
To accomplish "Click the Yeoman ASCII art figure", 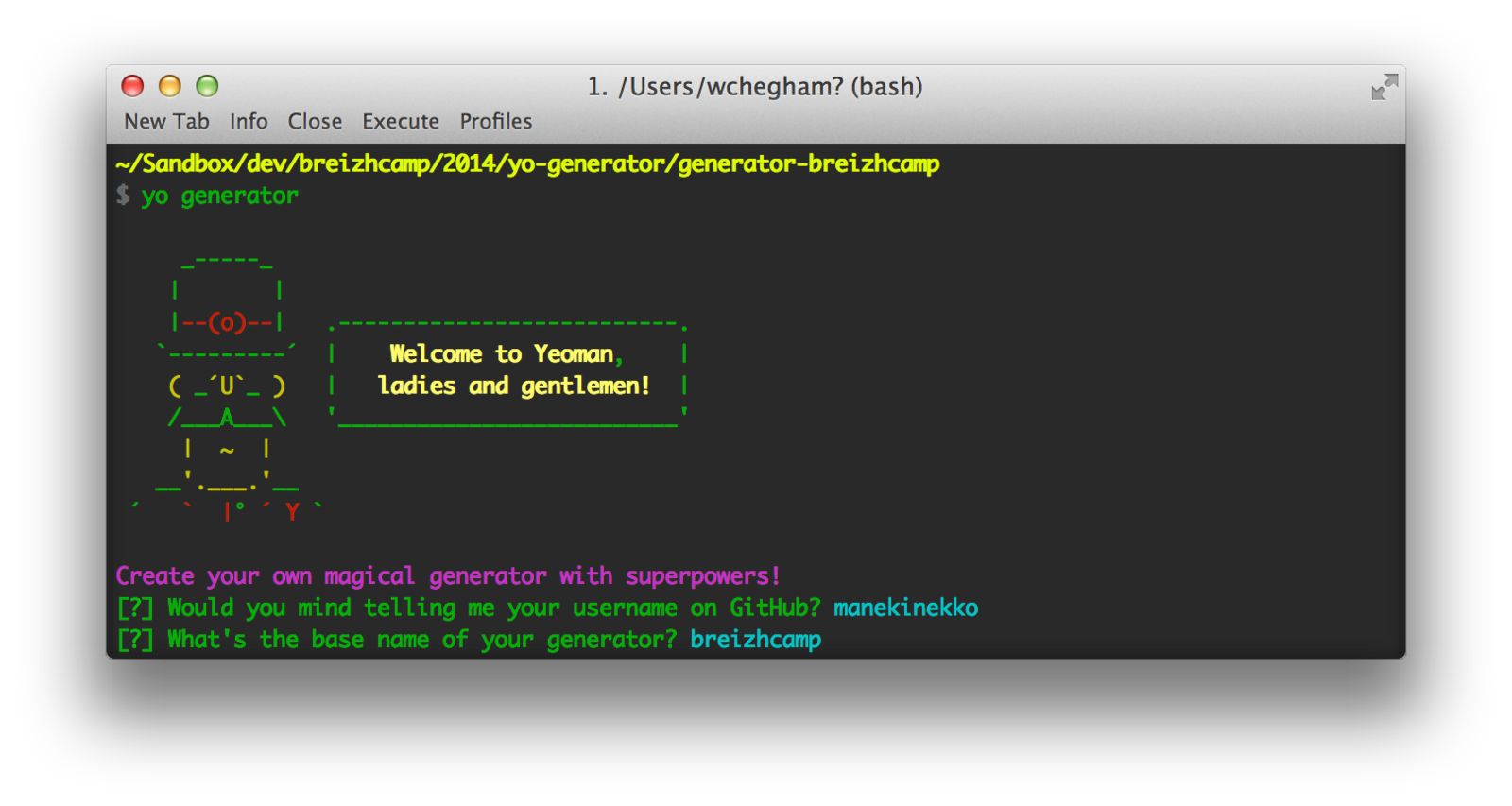I will 227,387.
